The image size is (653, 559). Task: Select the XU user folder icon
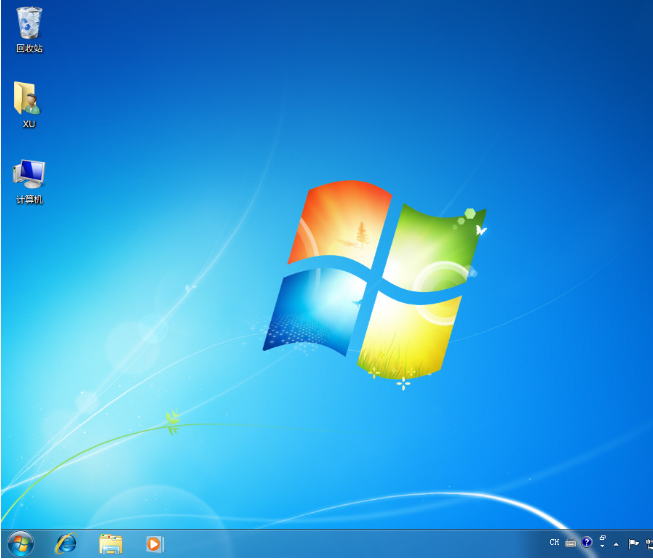point(28,99)
